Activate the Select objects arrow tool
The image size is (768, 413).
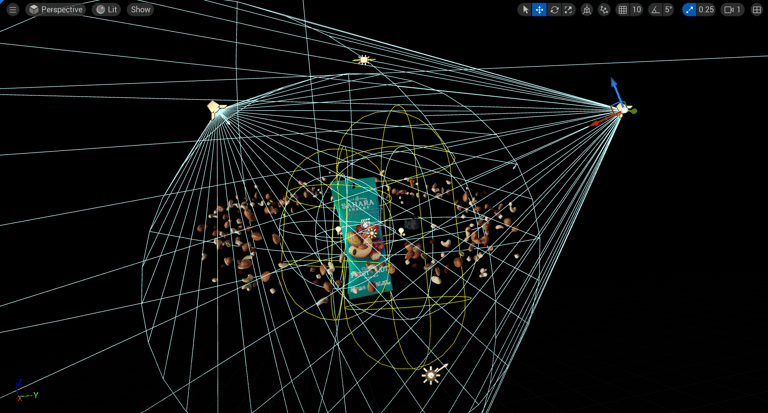click(525, 9)
